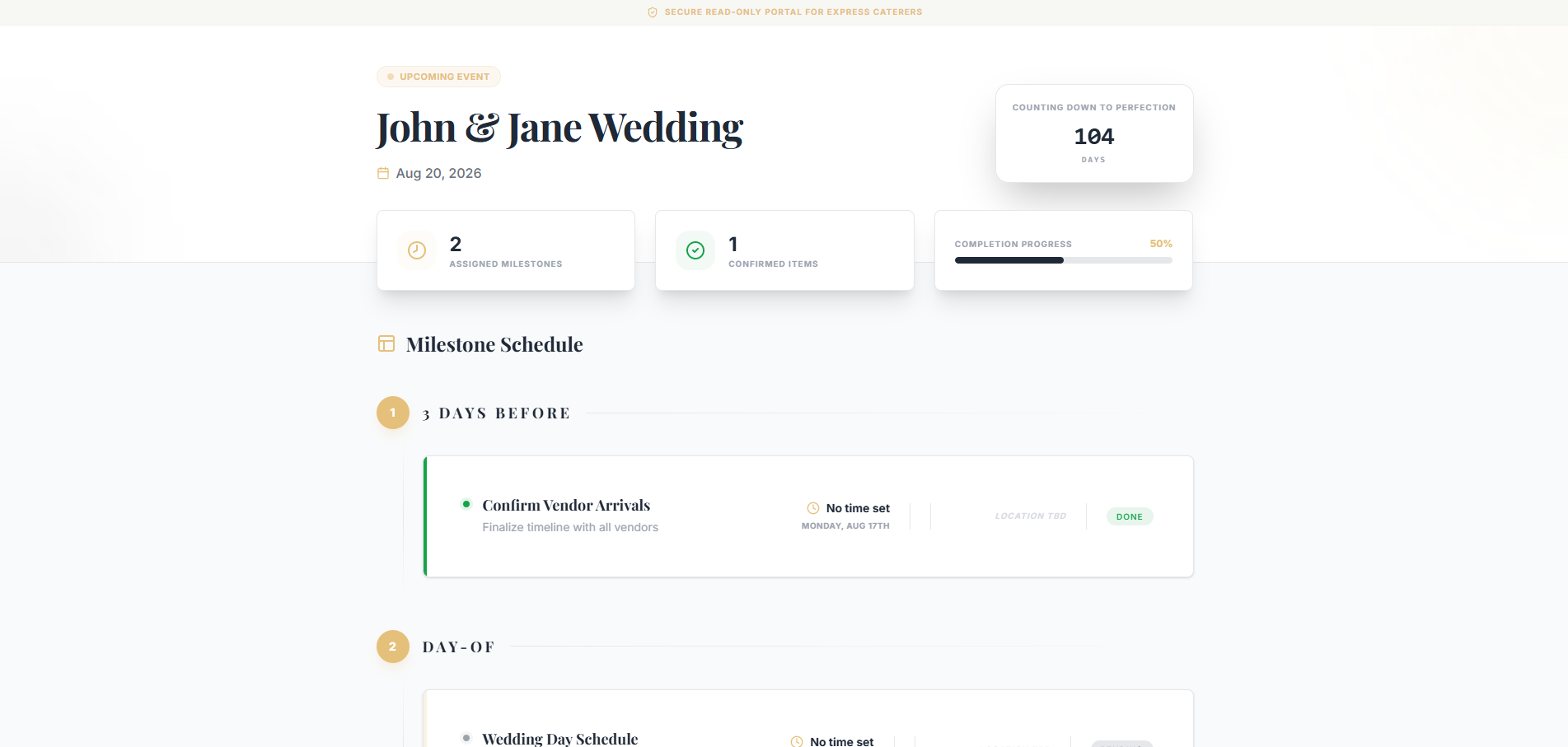Click the Milestone Schedule heading
This screenshot has height=747, width=1568.
click(x=494, y=344)
